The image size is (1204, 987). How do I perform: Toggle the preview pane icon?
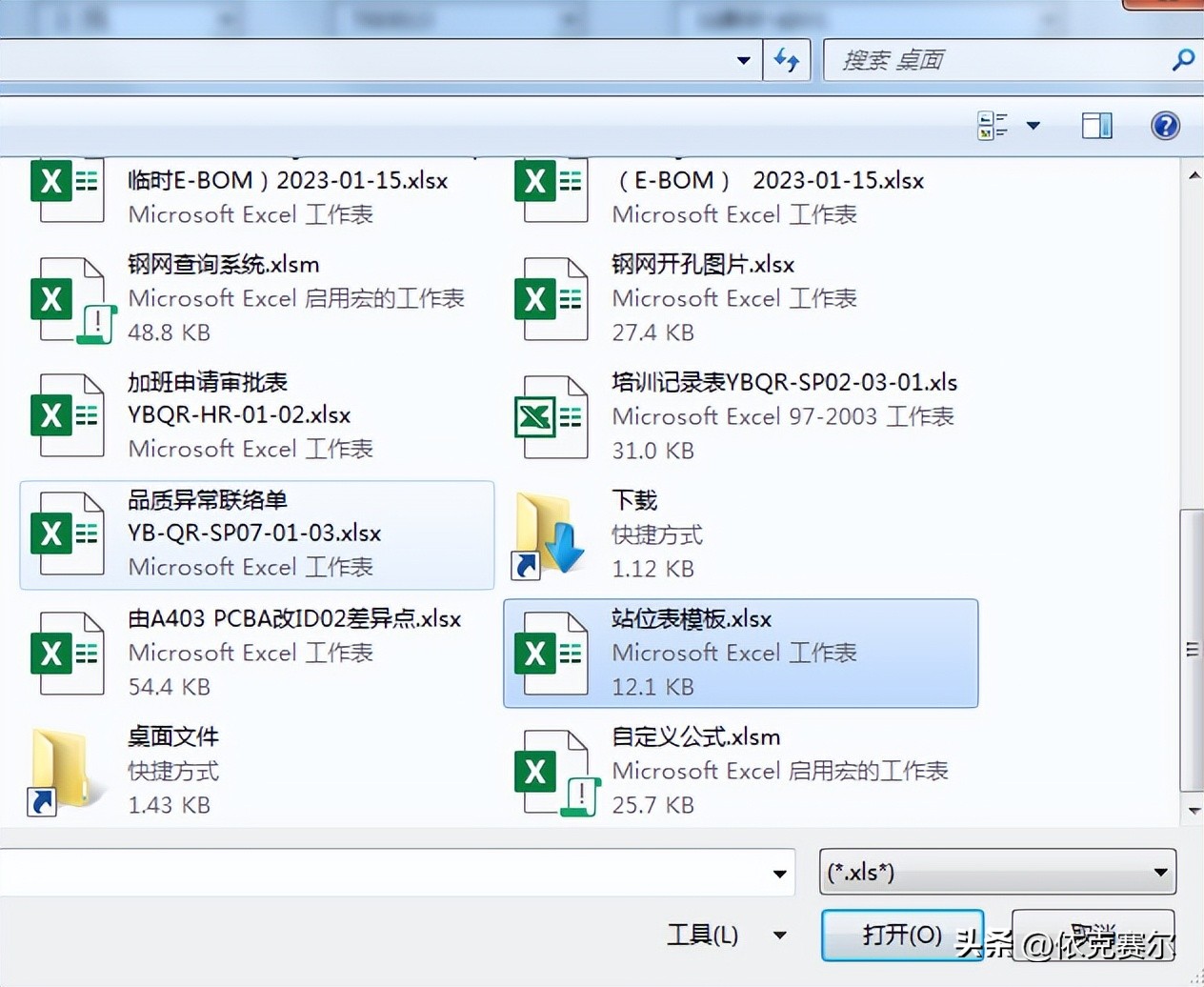click(x=1096, y=125)
